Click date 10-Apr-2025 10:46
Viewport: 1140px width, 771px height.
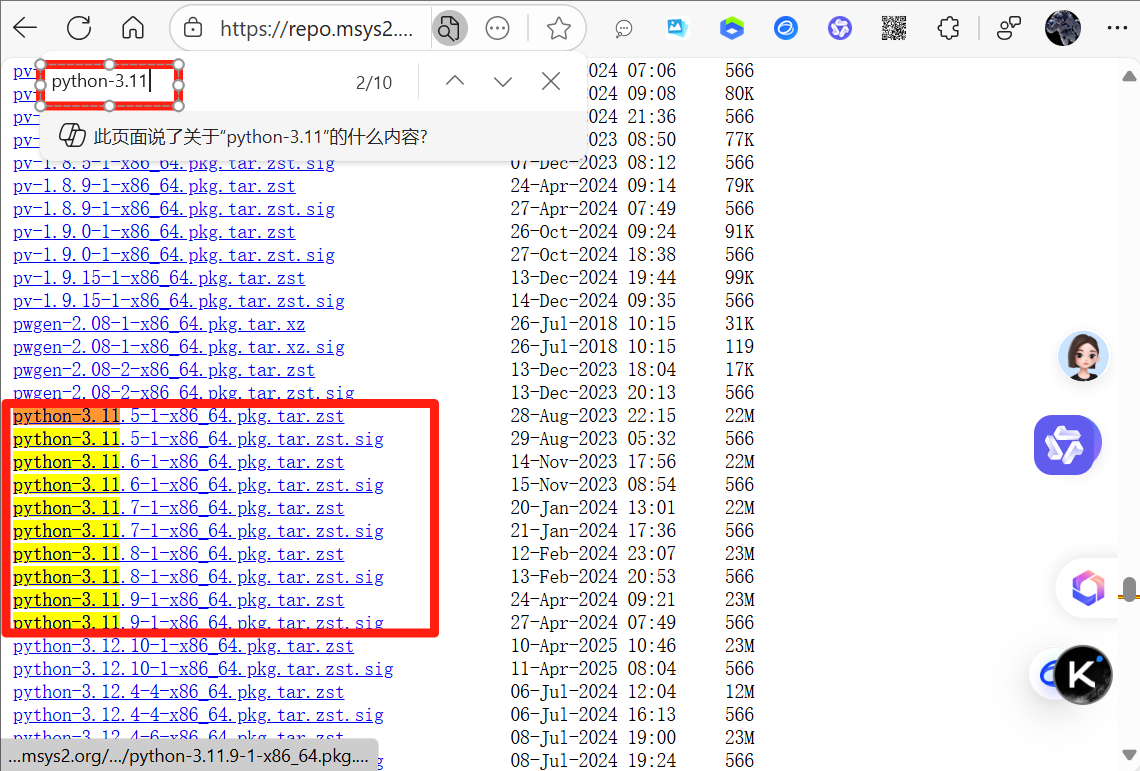tap(593, 645)
